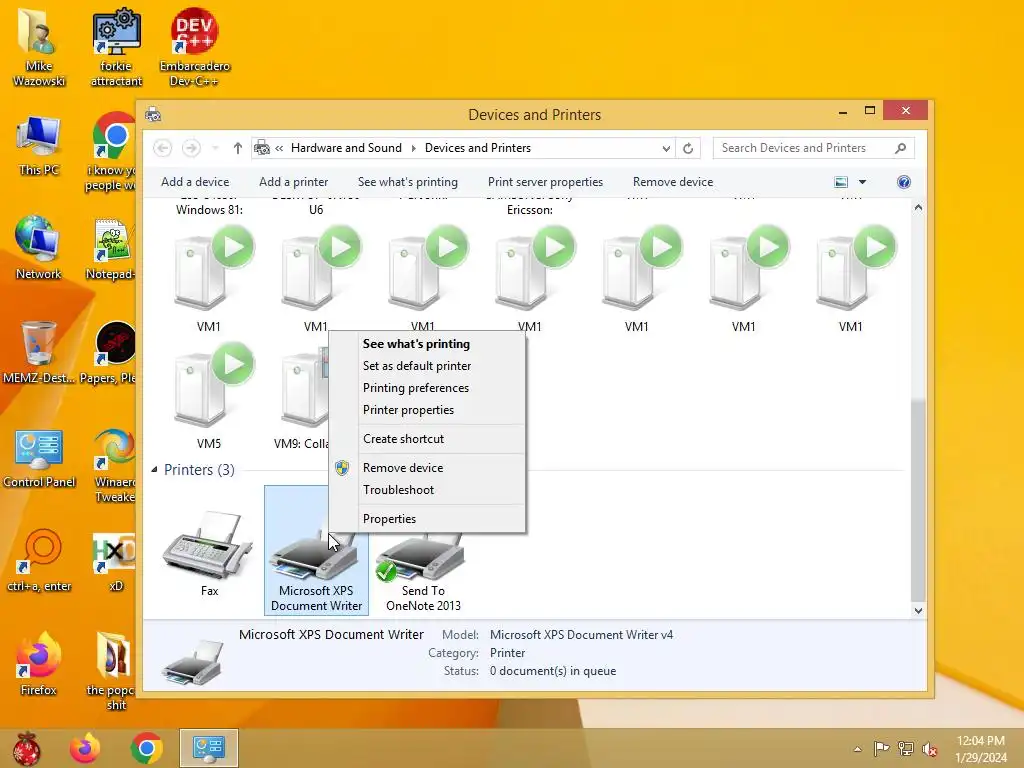The image size is (1024, 768).
Task: Go up one folder level arrow
Action: click(x=238, y=148)
